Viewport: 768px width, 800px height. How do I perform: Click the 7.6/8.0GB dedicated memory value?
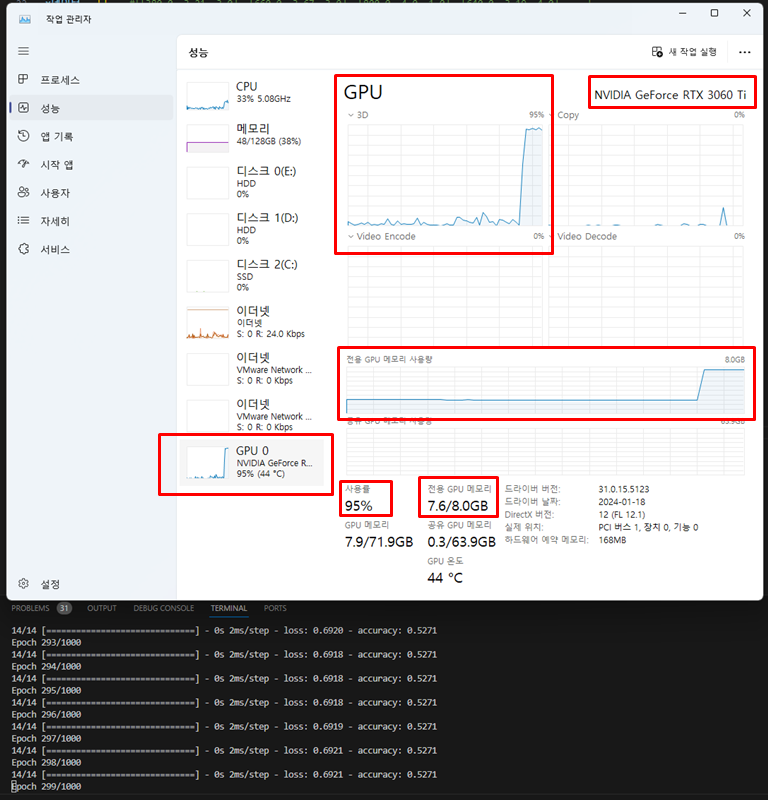point(458,506)
